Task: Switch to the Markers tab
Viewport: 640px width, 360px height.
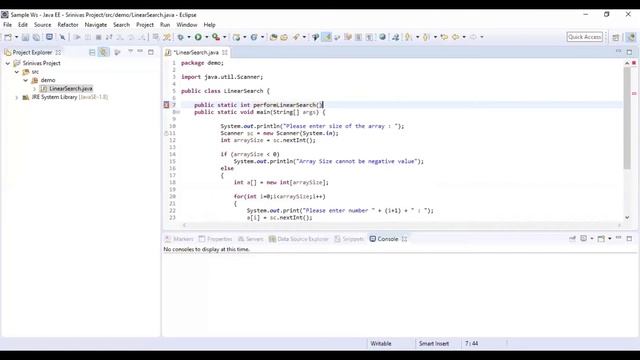Action: 179,239
